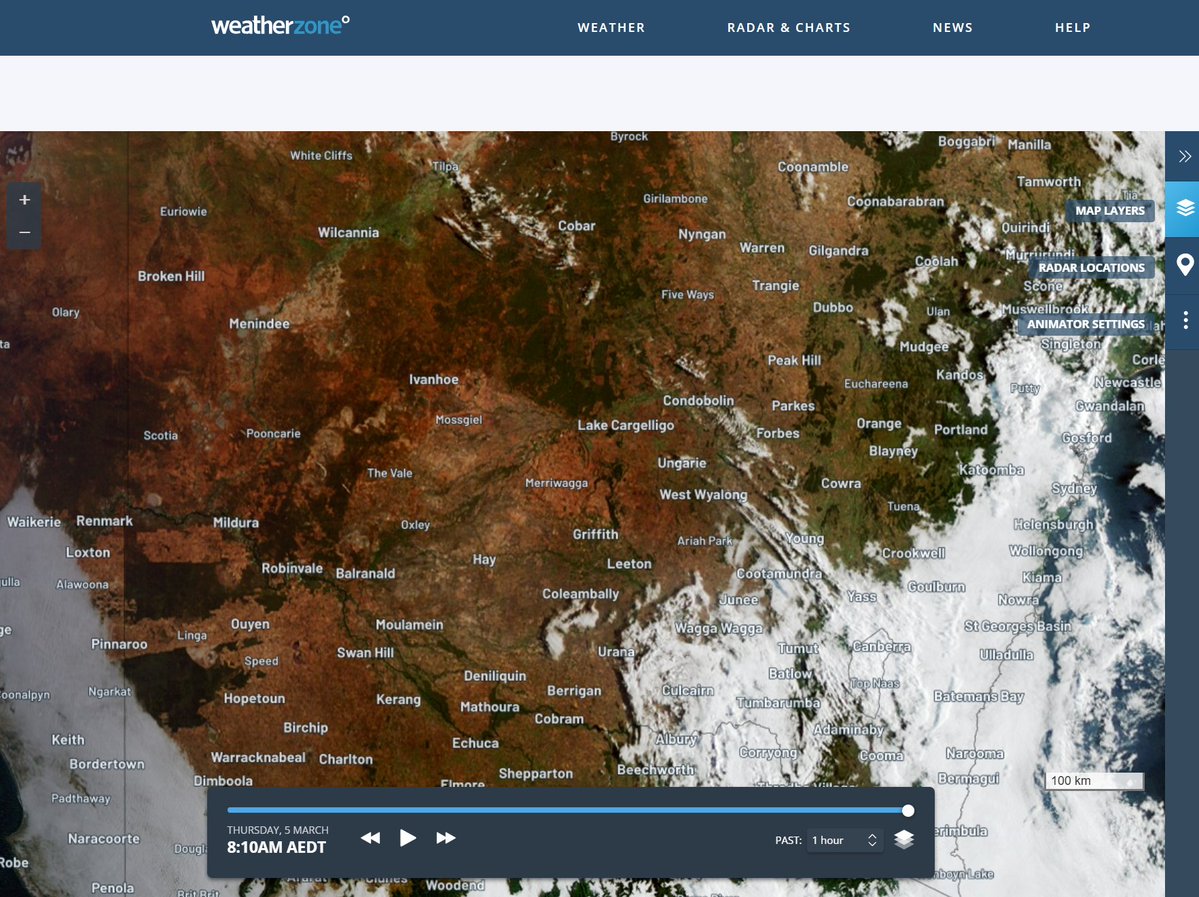Click the Broken Hill map label
The height and width of the screenshot is (897, 1199).
pos(171,276)
